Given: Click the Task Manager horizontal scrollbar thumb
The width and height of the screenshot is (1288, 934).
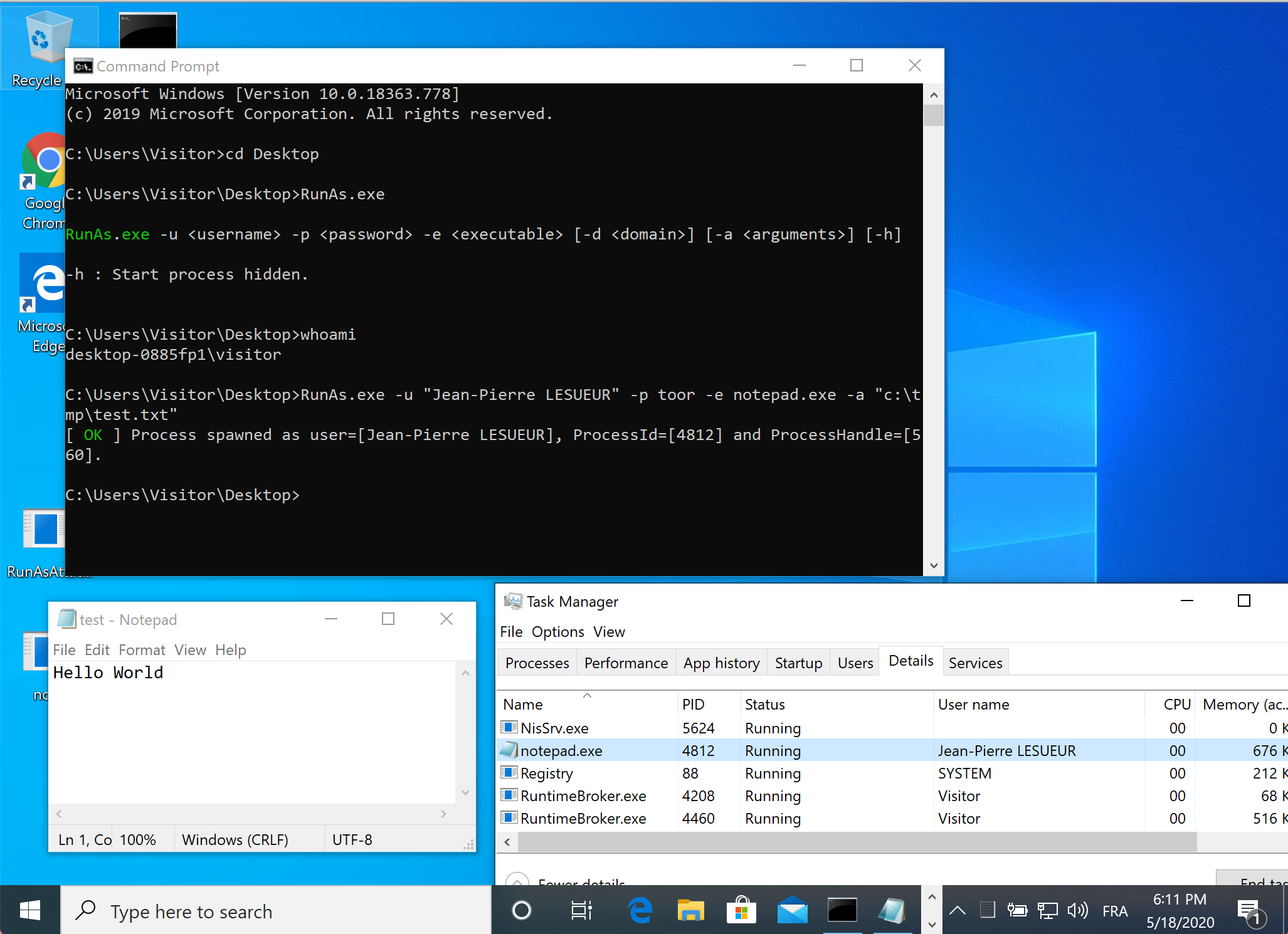Looking at the screenshot, I should [x=857, y=842].
